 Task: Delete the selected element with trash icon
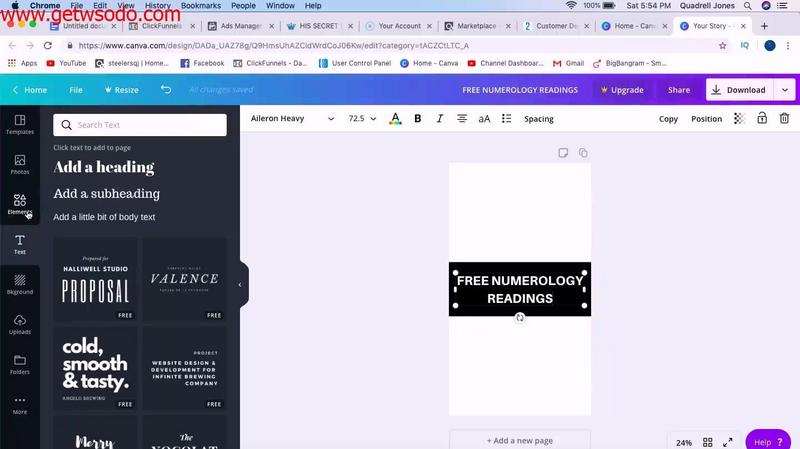784,118
